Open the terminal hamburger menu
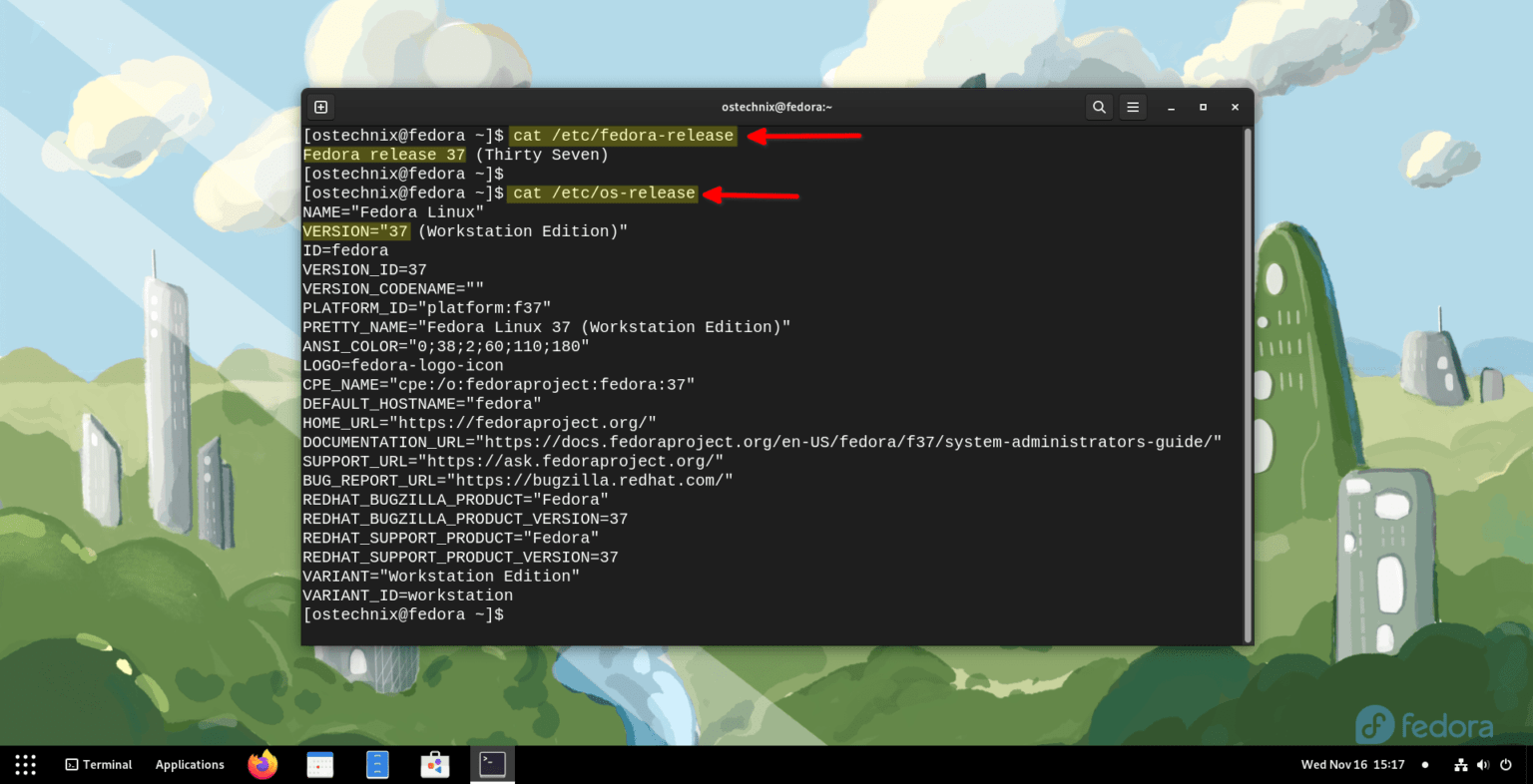Screen dimensions: 1533x784 [1133, 107]
